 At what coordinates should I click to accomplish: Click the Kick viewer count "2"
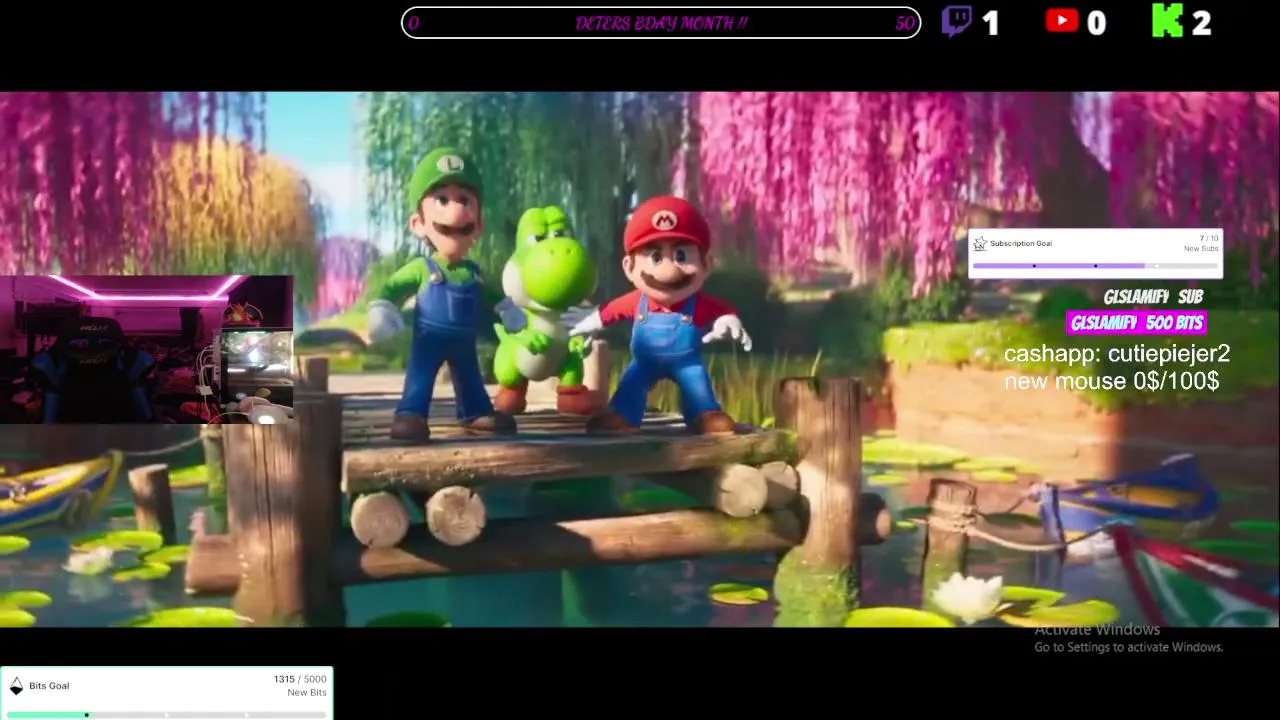[x=1202, y=23]
